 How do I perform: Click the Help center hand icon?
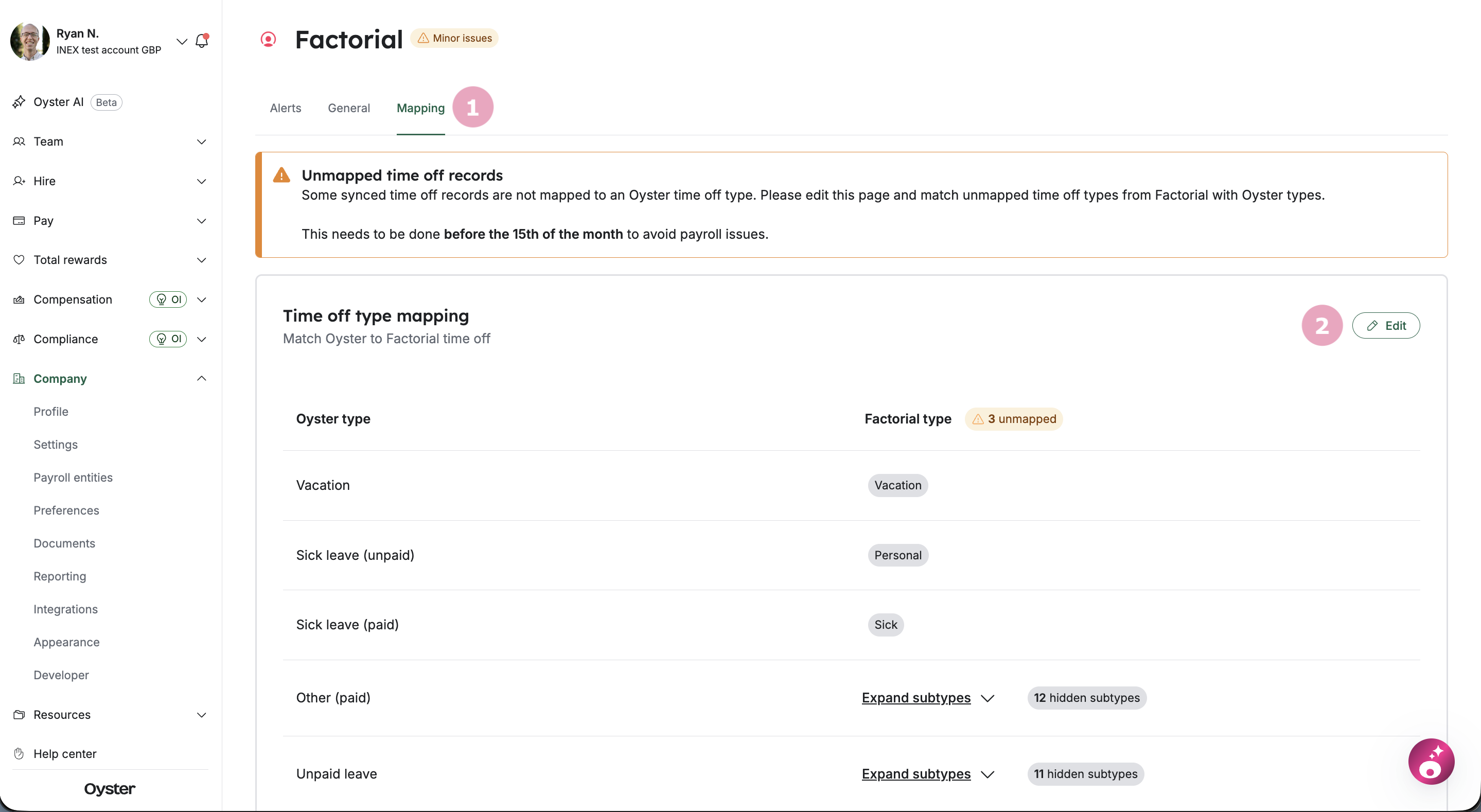click(x=19, y=753)
